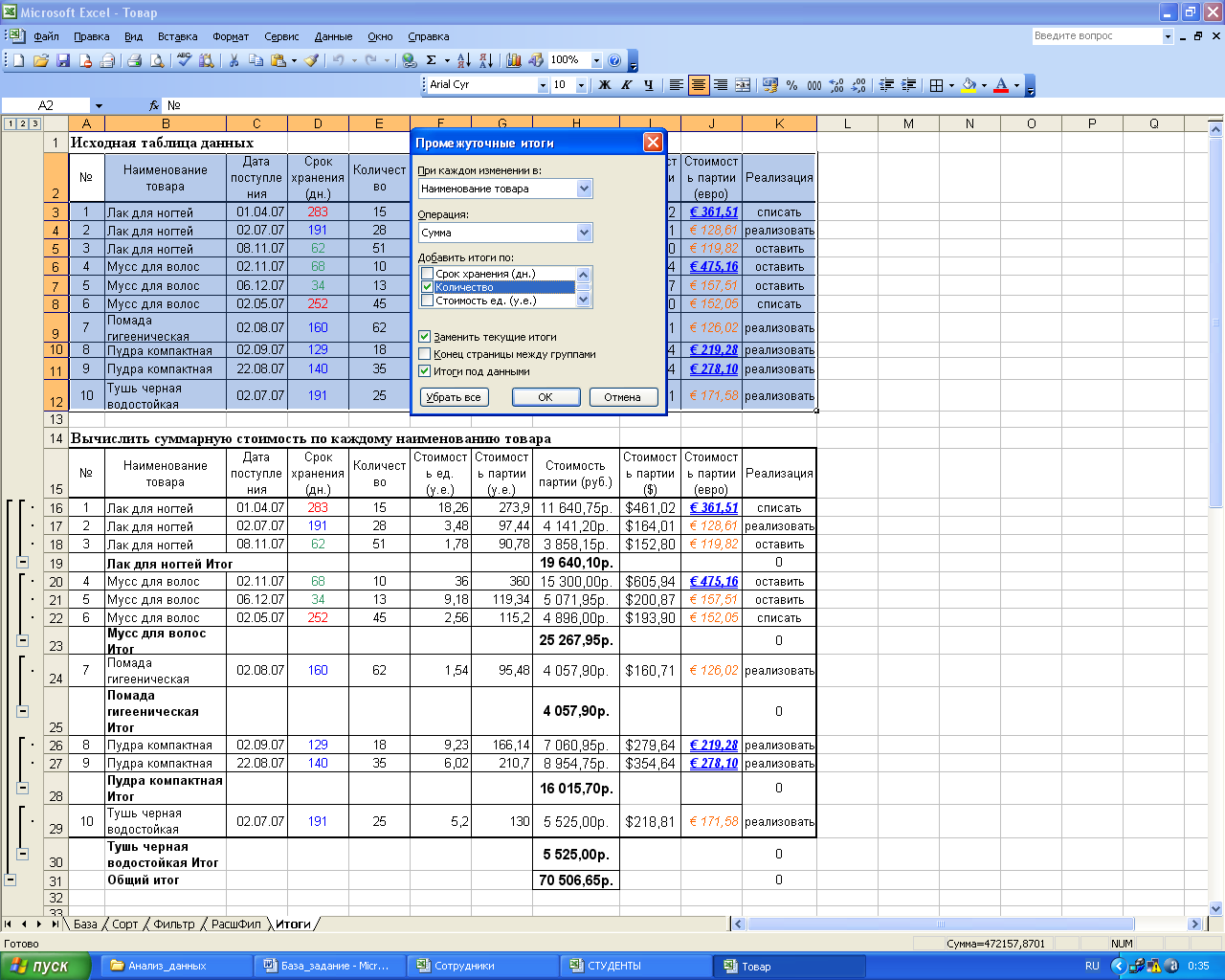Copy selection using toolbar icon
This screenshot has width=1225, height=980.
tap(256, 60)
